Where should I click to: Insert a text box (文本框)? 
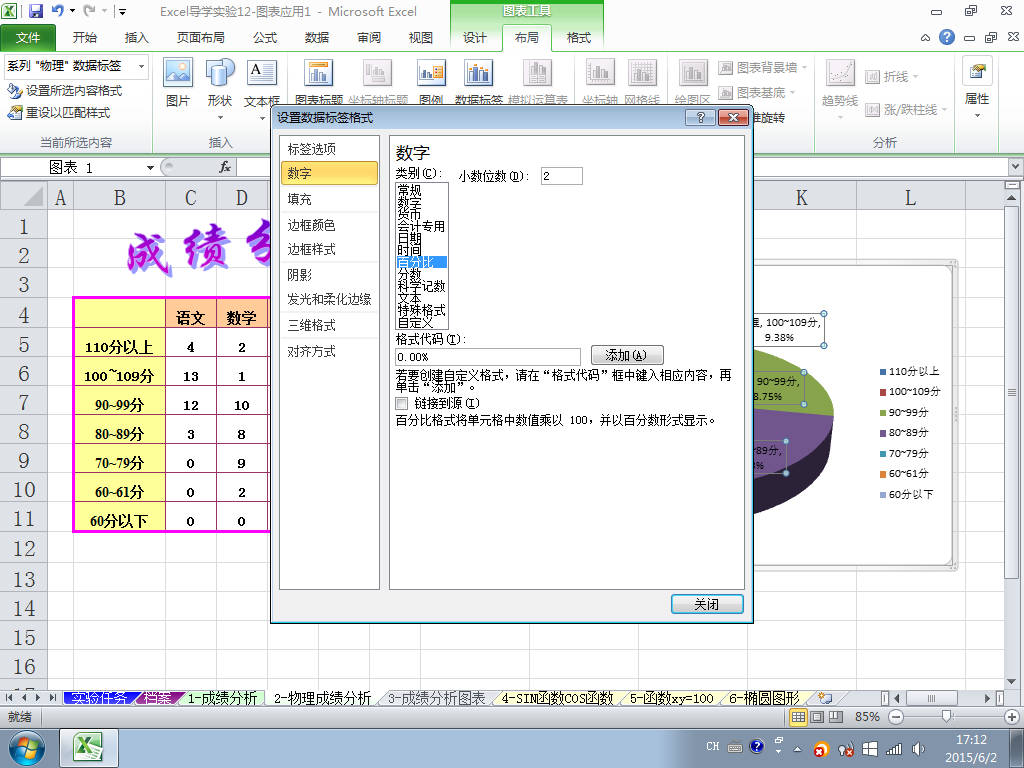[x=262, y=83]
